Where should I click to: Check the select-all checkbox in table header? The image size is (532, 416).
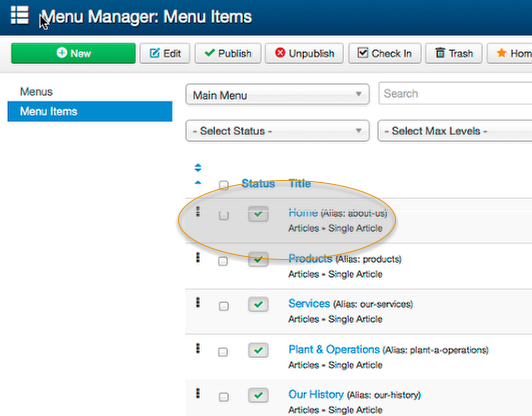(224, 185)
